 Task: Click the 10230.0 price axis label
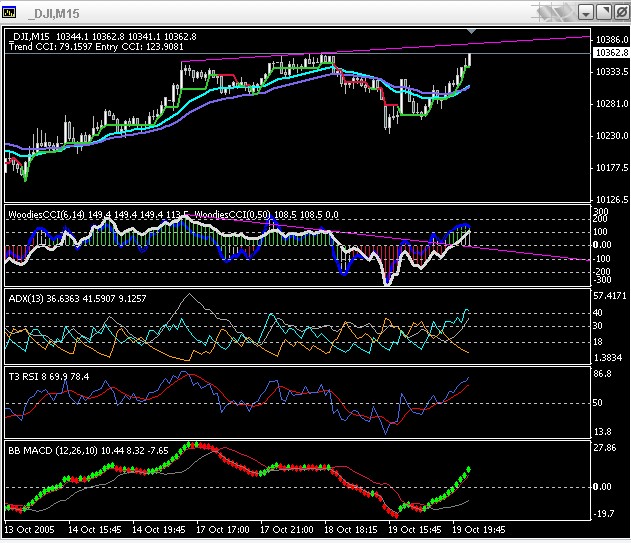tap(612, 136)
